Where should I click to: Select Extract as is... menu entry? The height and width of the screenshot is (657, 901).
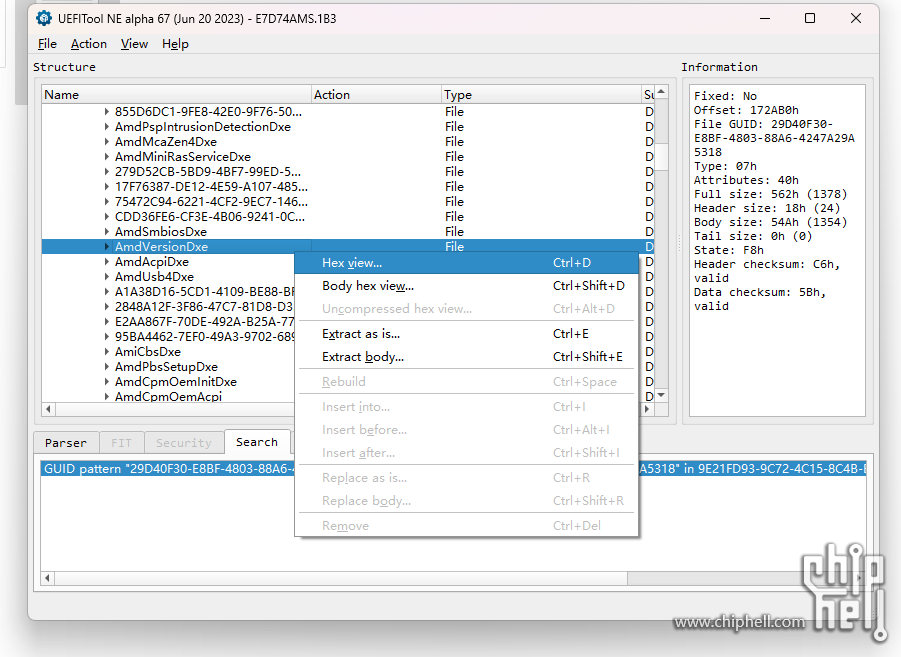(467, 334)
